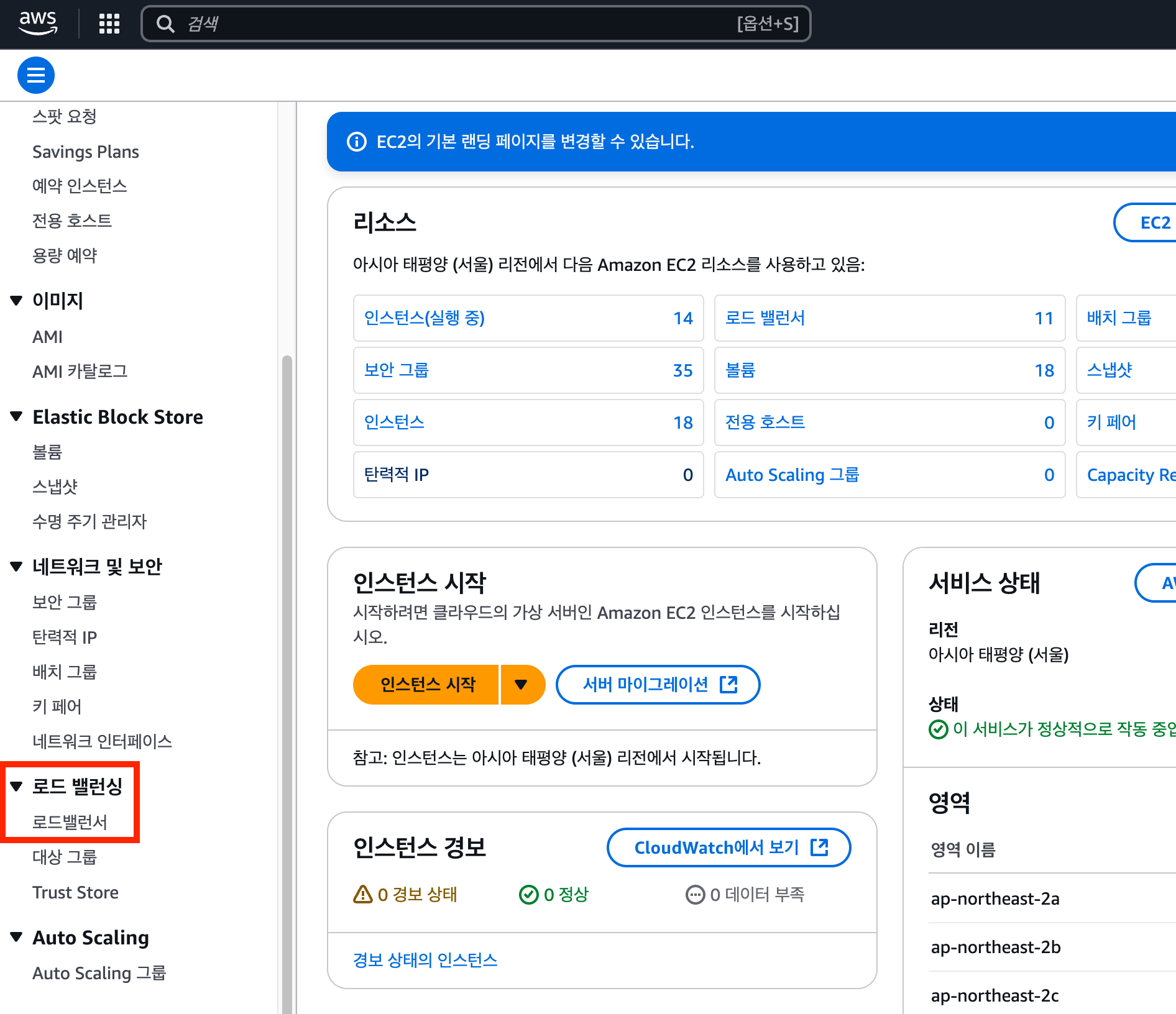The height and width of the screenshot is (1014, 1176).
Task: Open 전용 호스트 resource link showing 0
Action: pyautogui.click(x=765, y=422)
